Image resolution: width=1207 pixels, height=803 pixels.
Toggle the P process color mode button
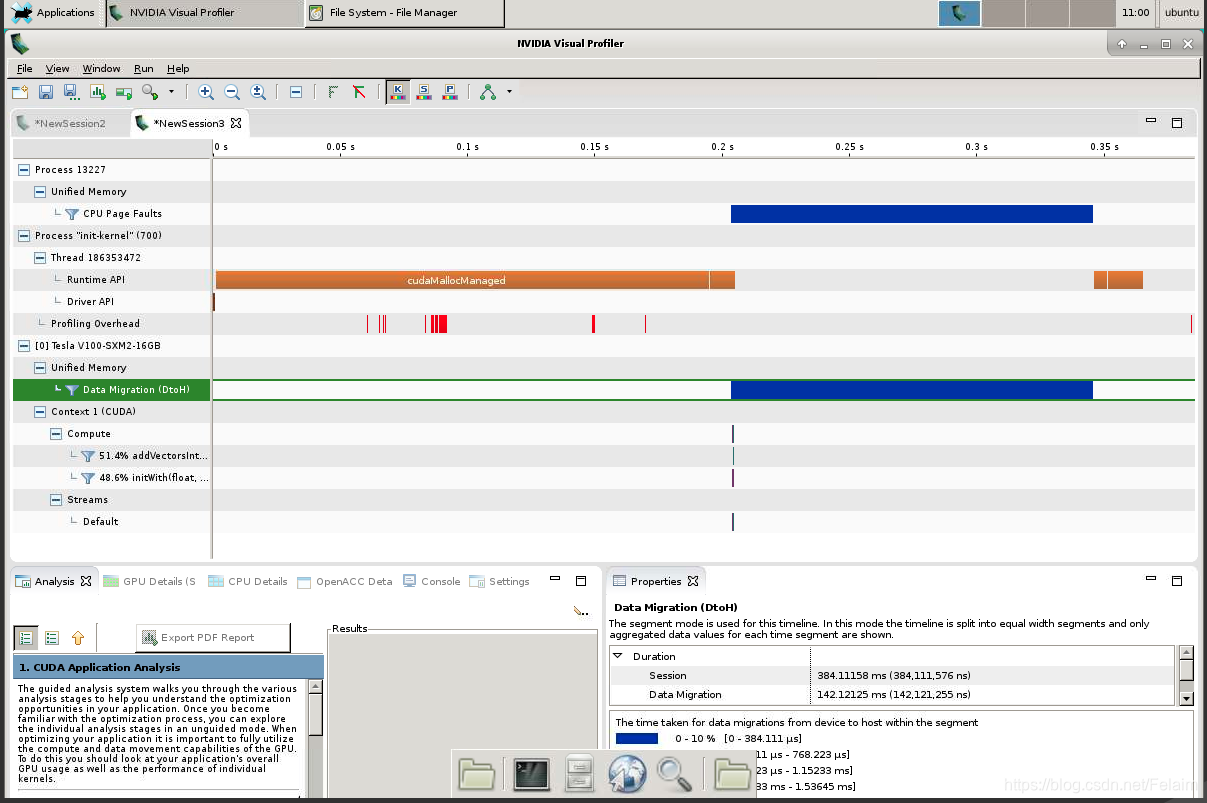[x=450, y=92]
